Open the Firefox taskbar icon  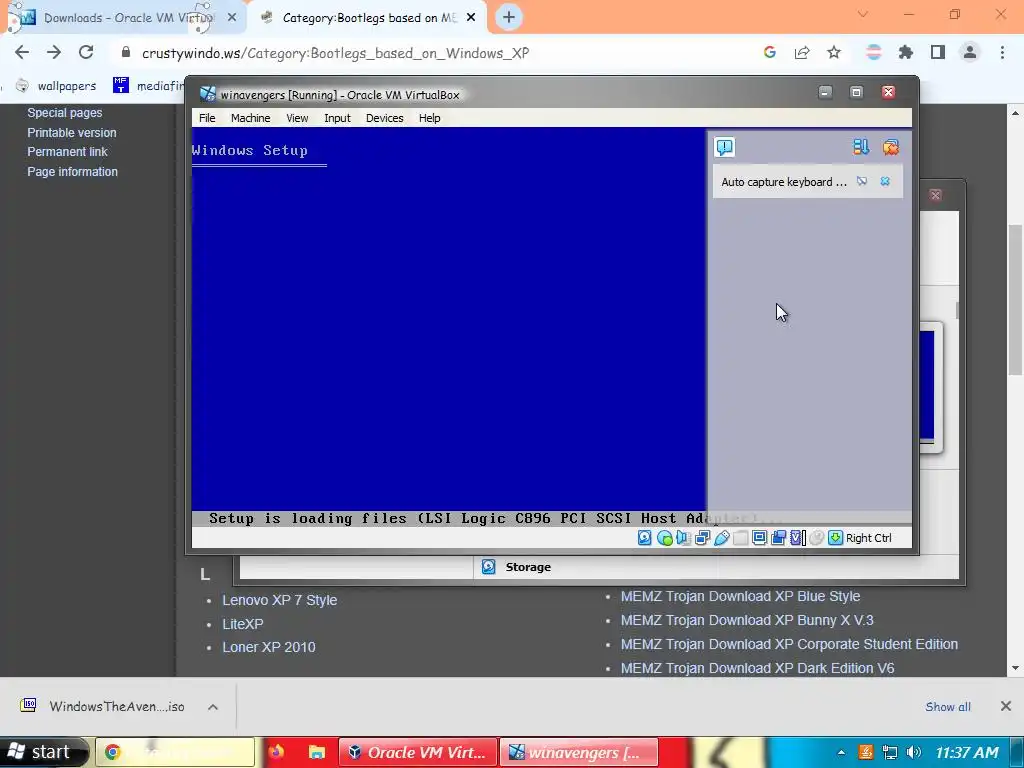[x=276, y=752]
